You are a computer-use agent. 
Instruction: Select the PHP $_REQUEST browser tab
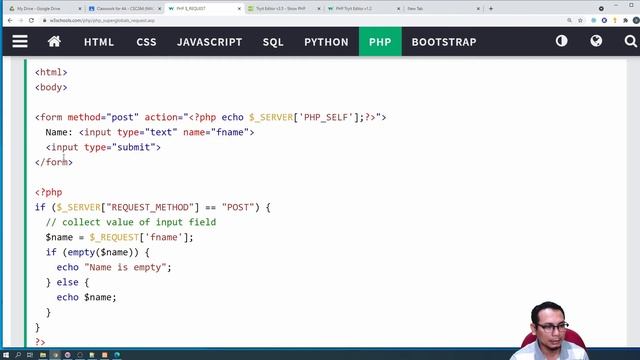[x=204, y=8]
